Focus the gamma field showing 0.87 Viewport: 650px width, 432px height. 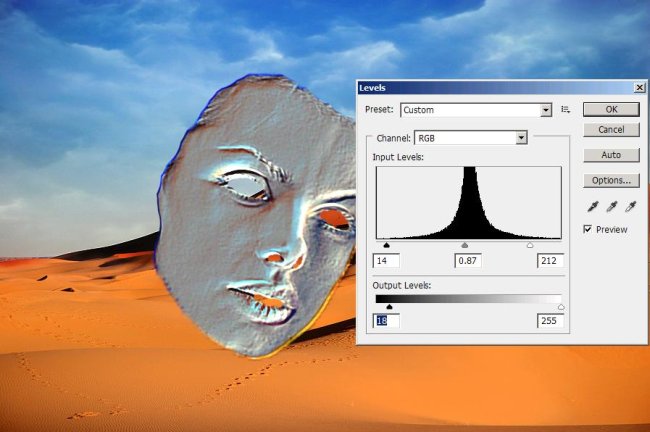tap(468, 261)
